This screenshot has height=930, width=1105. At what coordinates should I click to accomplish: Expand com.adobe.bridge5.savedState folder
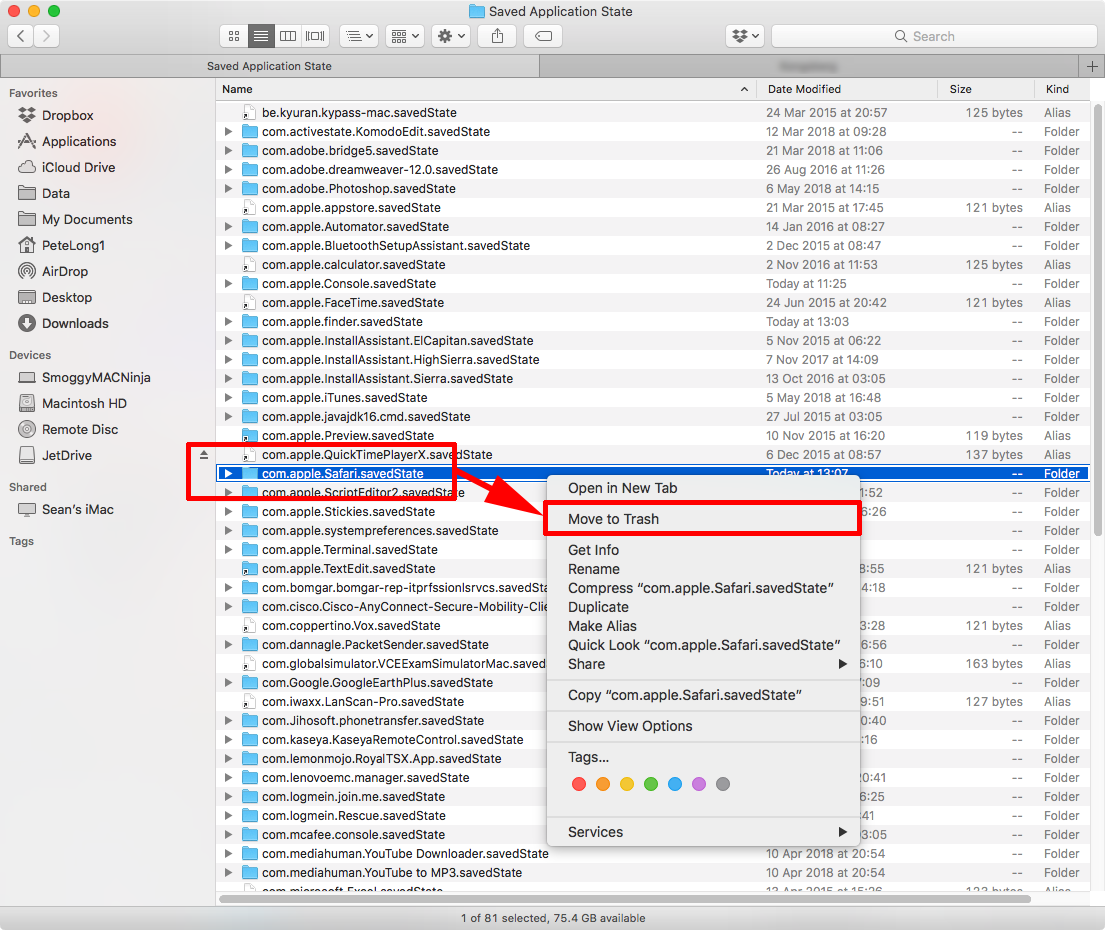click(228, 151)
